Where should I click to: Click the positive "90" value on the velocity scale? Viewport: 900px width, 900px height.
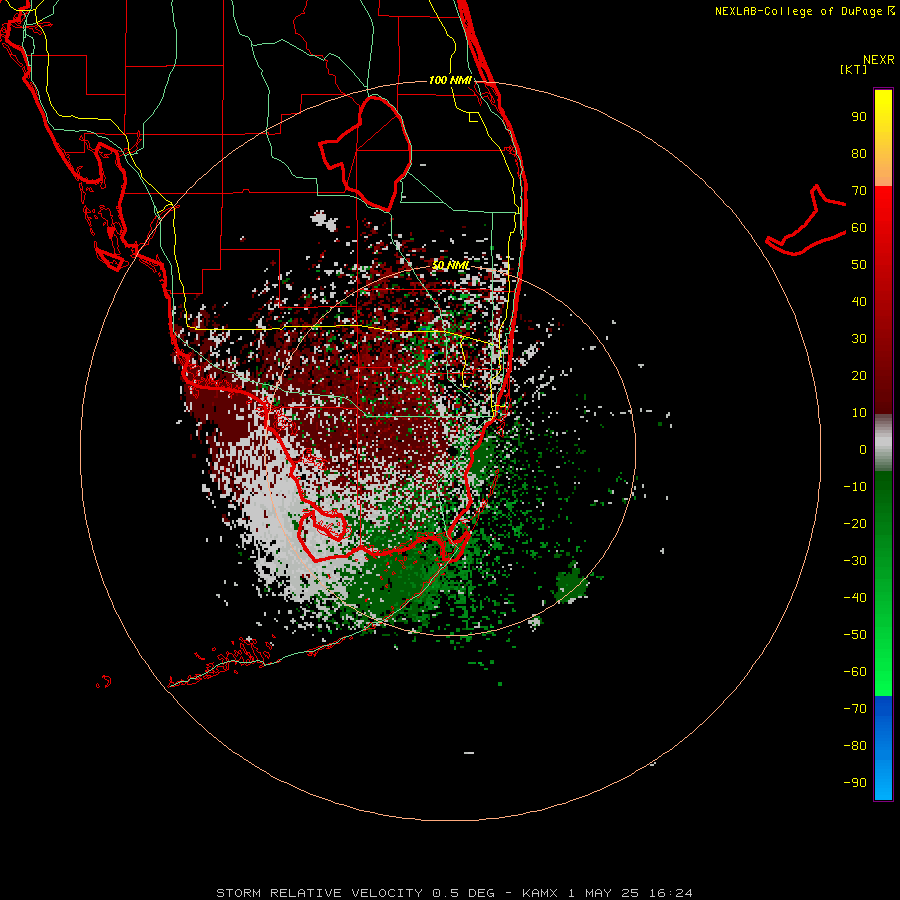click(859, 117)
